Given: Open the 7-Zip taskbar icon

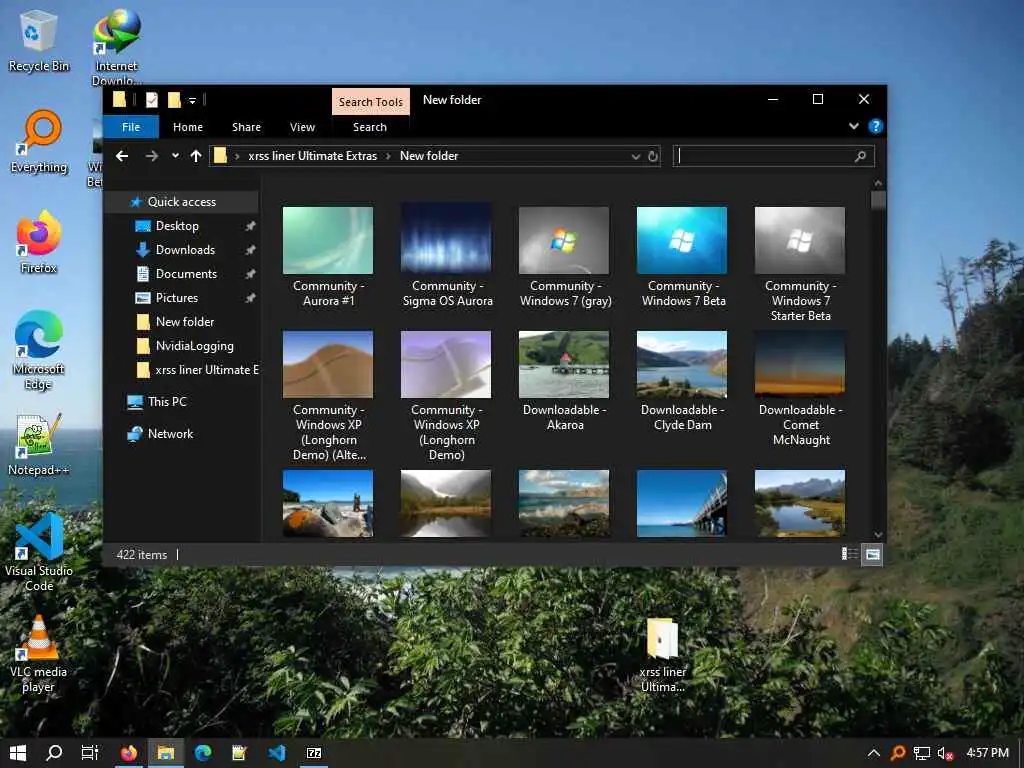Looking at the screenshot, I should (x=314, y=753).
